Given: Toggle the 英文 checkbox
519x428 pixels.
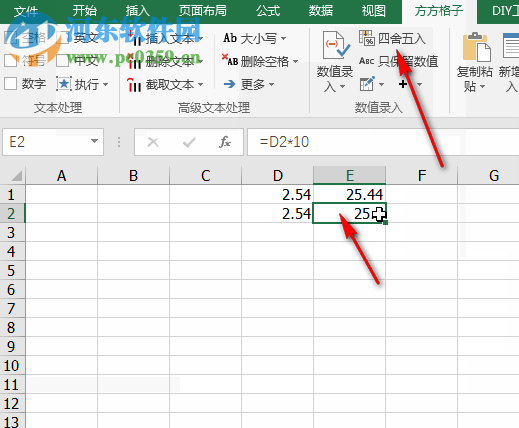Looking at the screenshot, I should pos(63,38).
